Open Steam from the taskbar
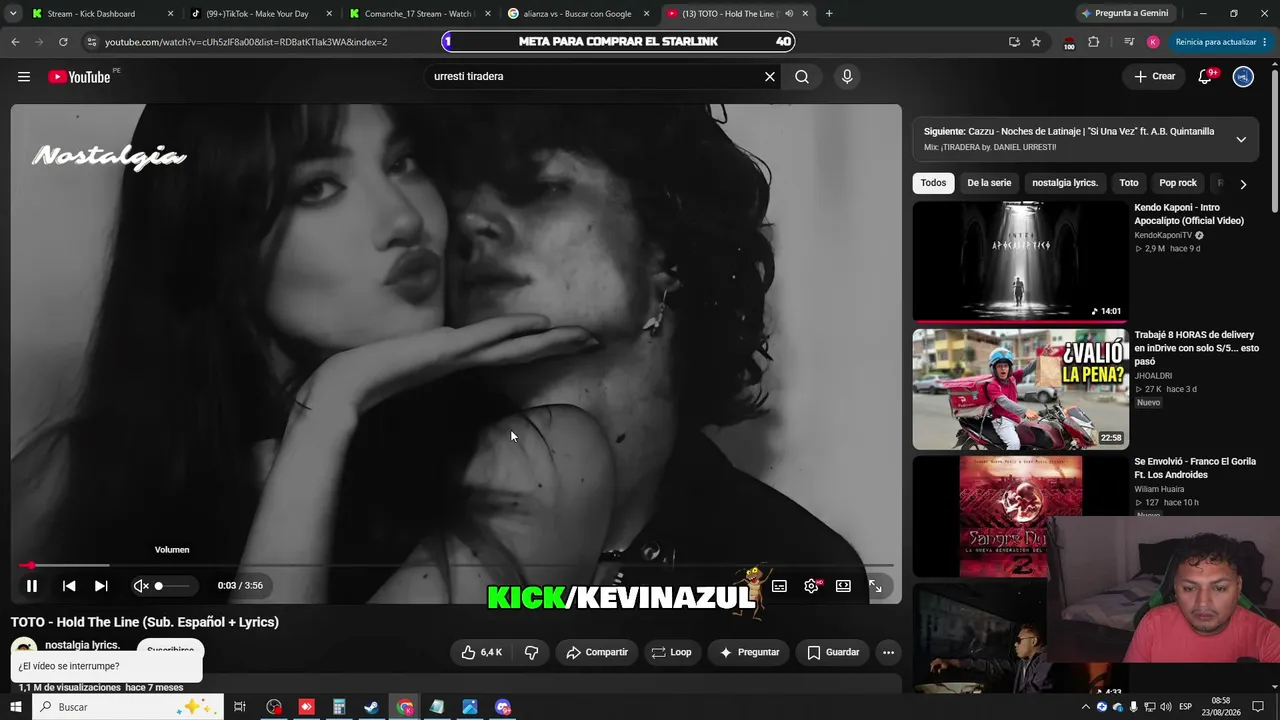Screen dimensions: 1280x720 coord(371,707)
